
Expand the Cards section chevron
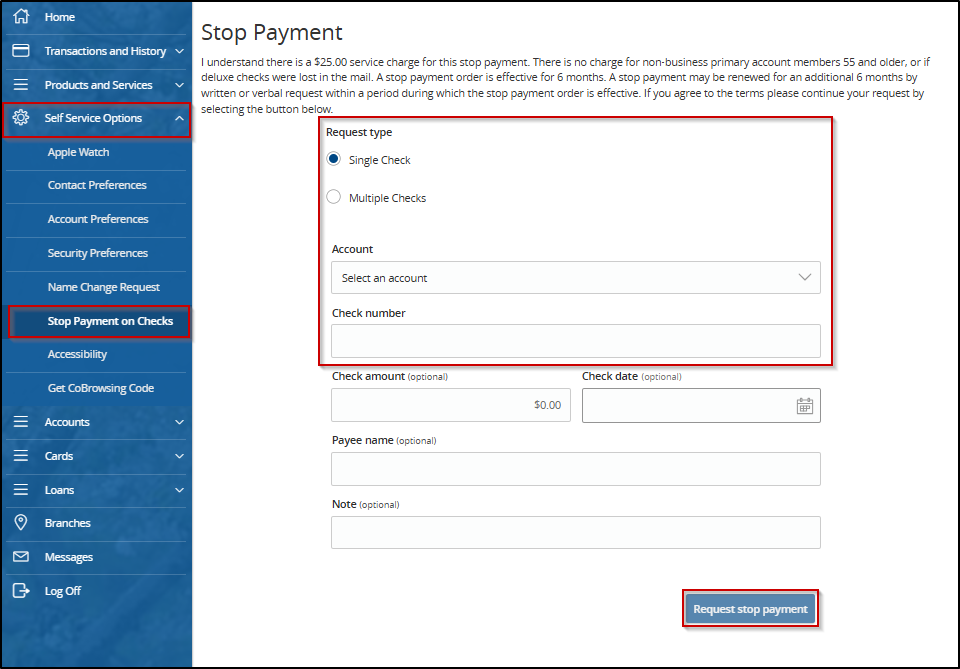point(180,456)
